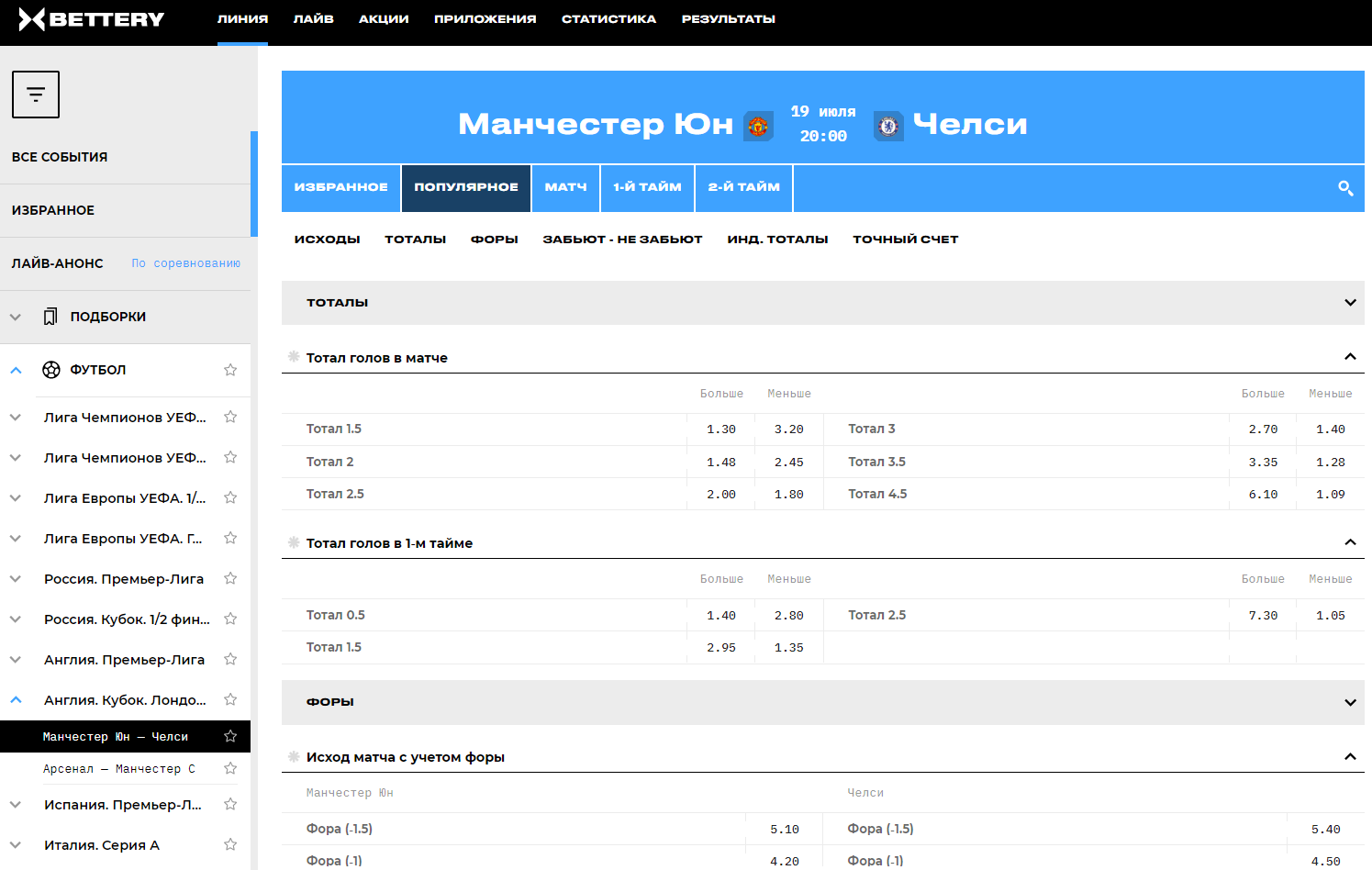Star the first Лига Чемпионов УЕФ... row
Screen dimensions: 1372x870
[x=230, y=417]
